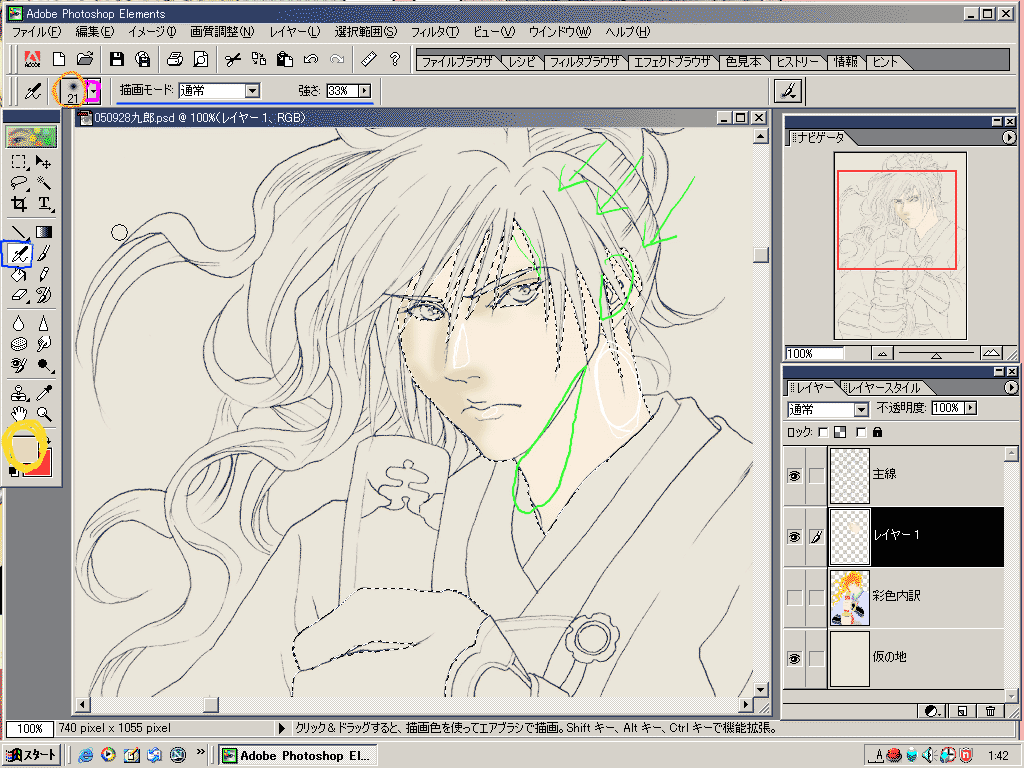Image resolution: width=1024 pixels, height=768 pixels.
Task: Select the Dodge tool
Action: click(44, 365)
